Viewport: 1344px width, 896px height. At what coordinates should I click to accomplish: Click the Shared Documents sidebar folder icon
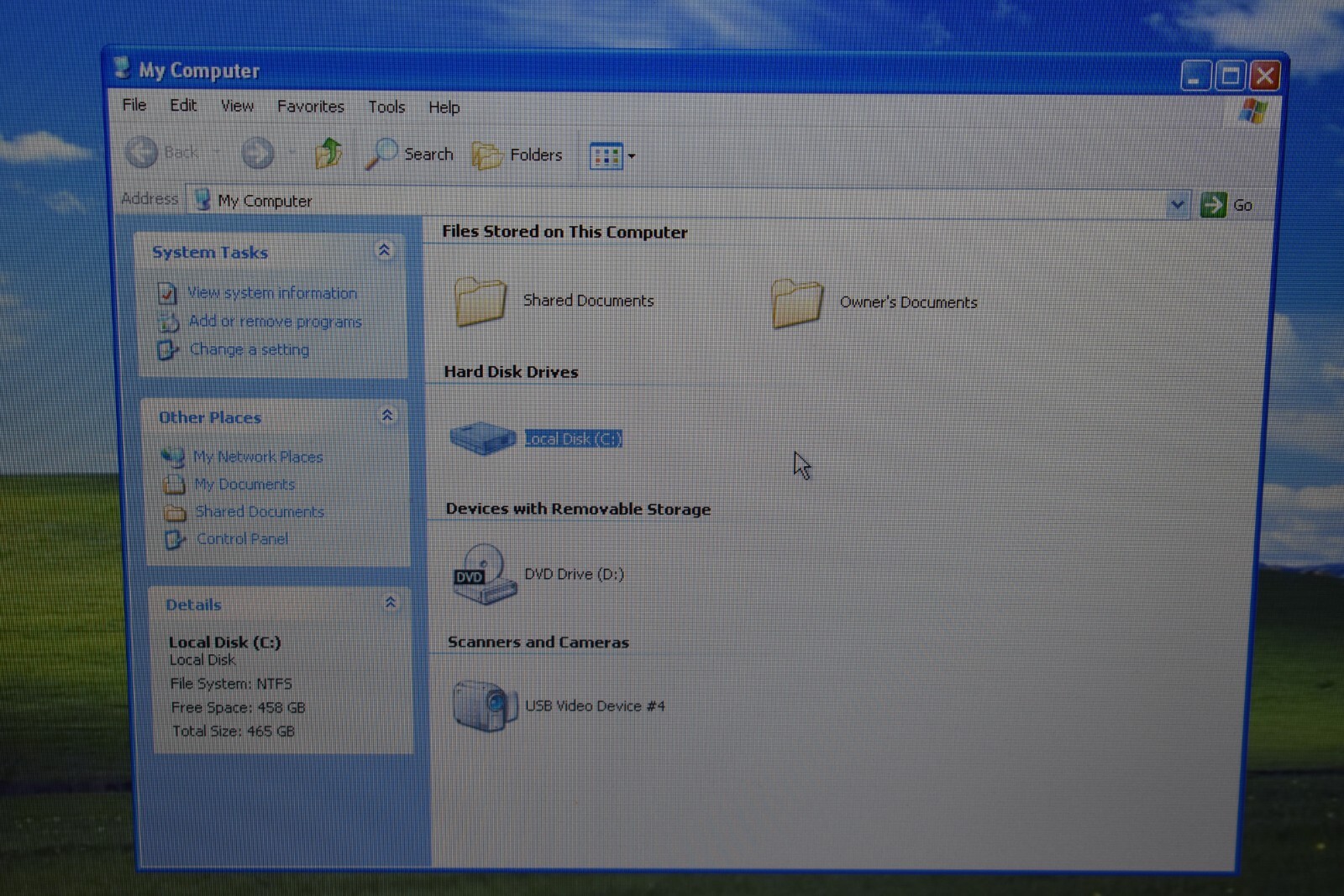click(x=175, y=512)
